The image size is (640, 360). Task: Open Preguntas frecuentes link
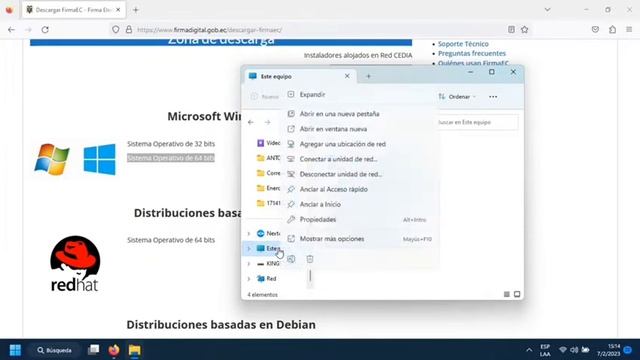click(472, 53)
